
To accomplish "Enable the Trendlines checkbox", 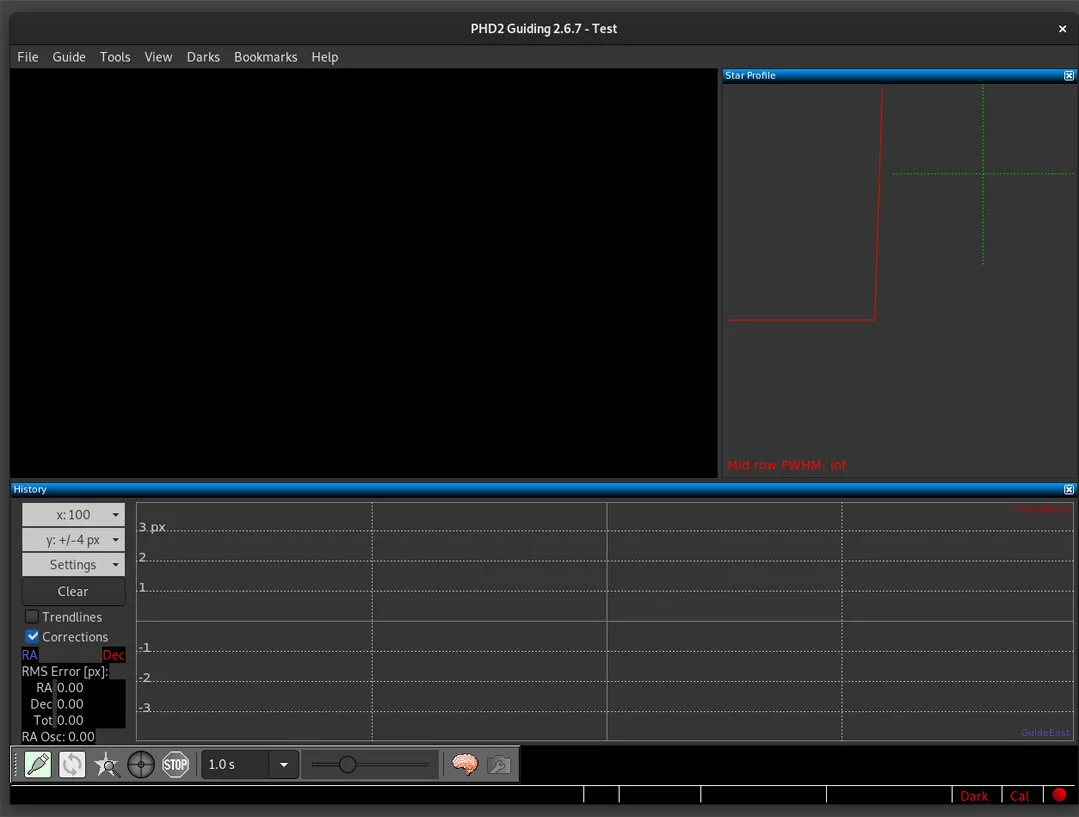I will click(x=32, y=617).
